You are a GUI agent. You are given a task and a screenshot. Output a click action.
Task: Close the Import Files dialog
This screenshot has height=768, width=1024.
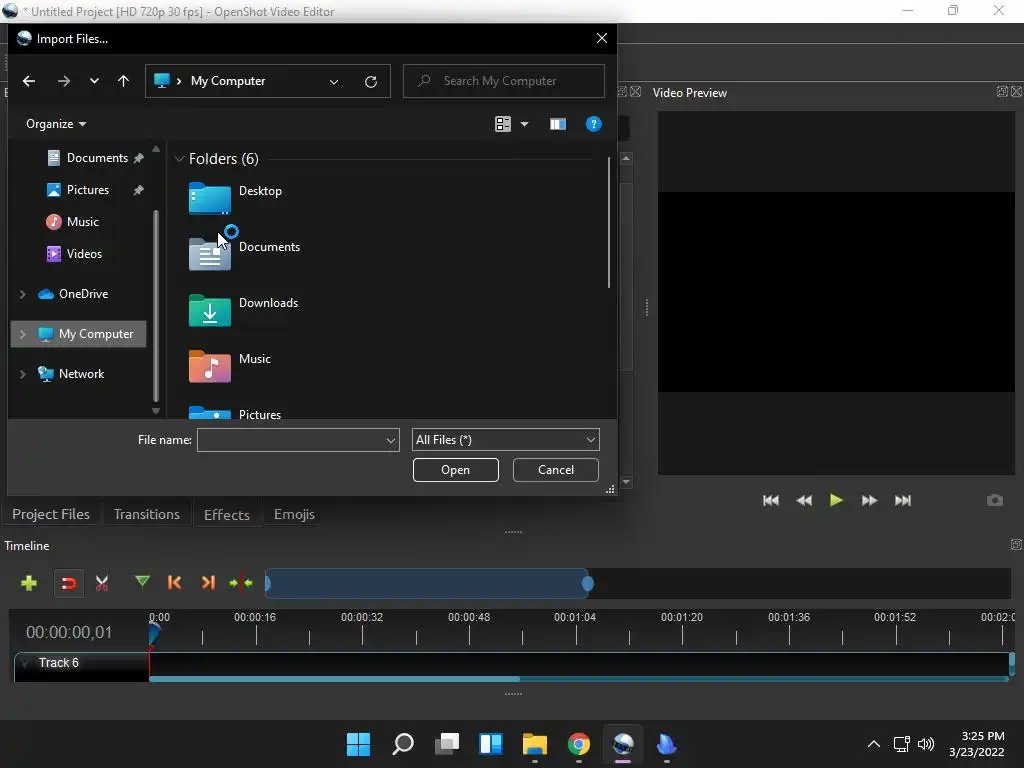point(601,39)
